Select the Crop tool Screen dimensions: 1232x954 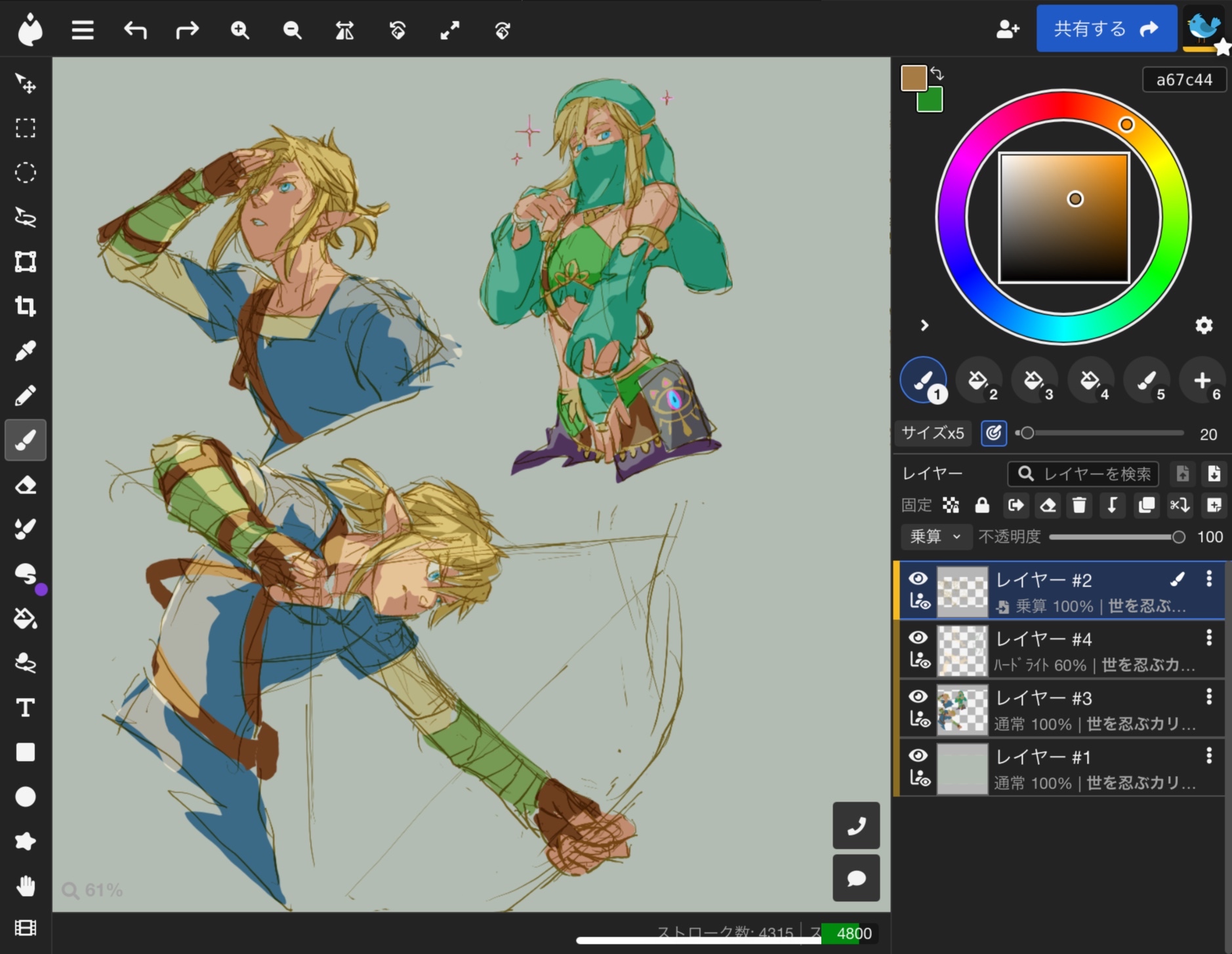coord(26,306)
